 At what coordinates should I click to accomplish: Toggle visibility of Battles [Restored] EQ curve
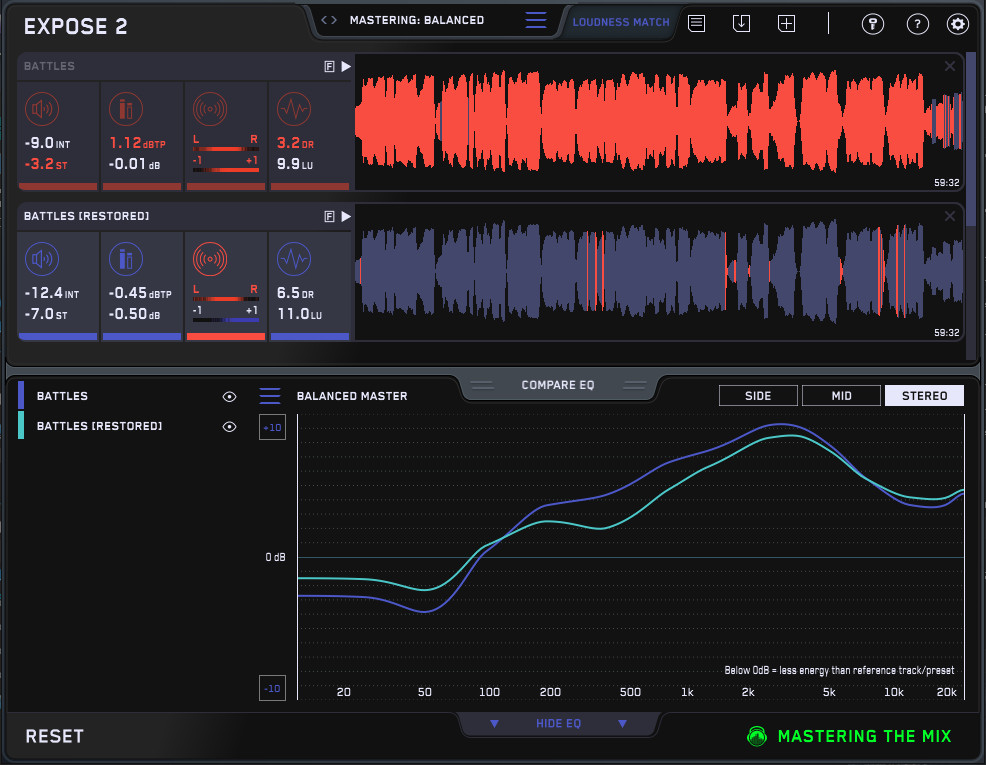[x=229, y=426]
